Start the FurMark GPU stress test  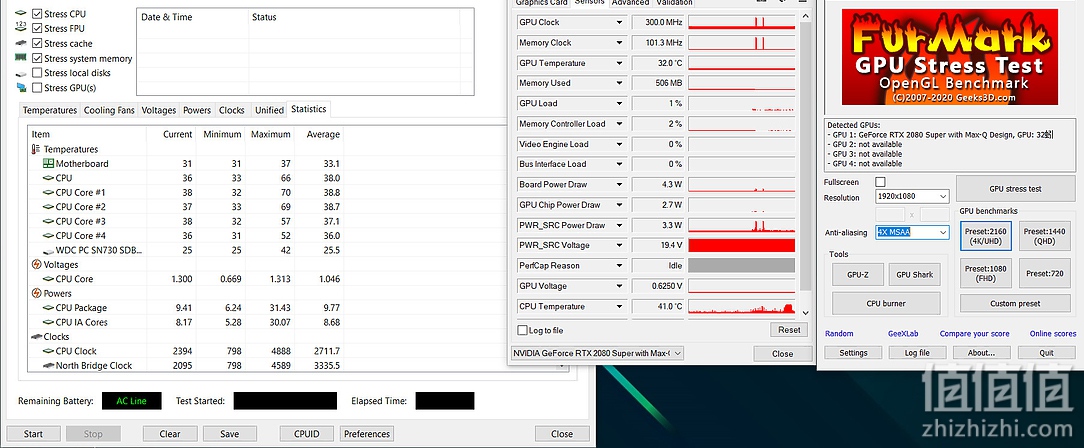[x=1015, y=189]
